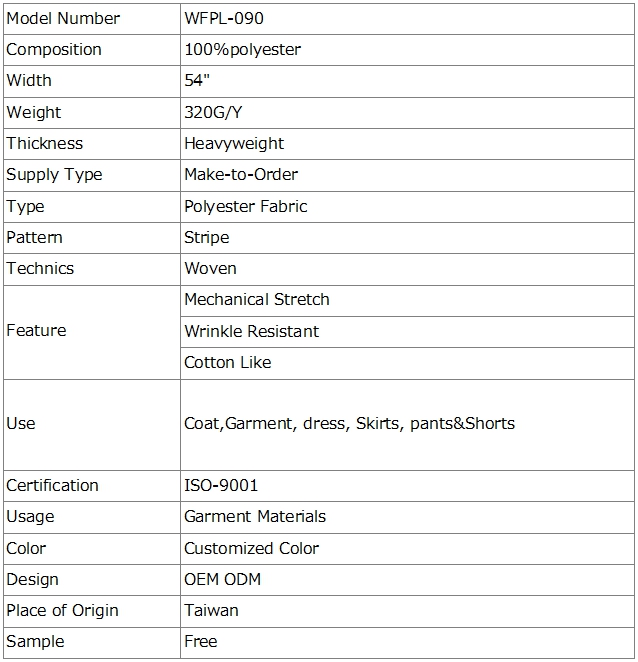The width and height of the screenshot is (638, 662).
Task: Click the Taiwan place of origin value
Action: click(211, 610)
